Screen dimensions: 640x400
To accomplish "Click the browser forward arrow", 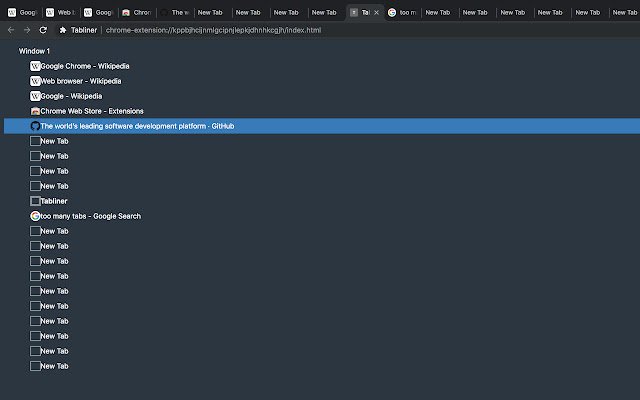I will pos(27,30).
